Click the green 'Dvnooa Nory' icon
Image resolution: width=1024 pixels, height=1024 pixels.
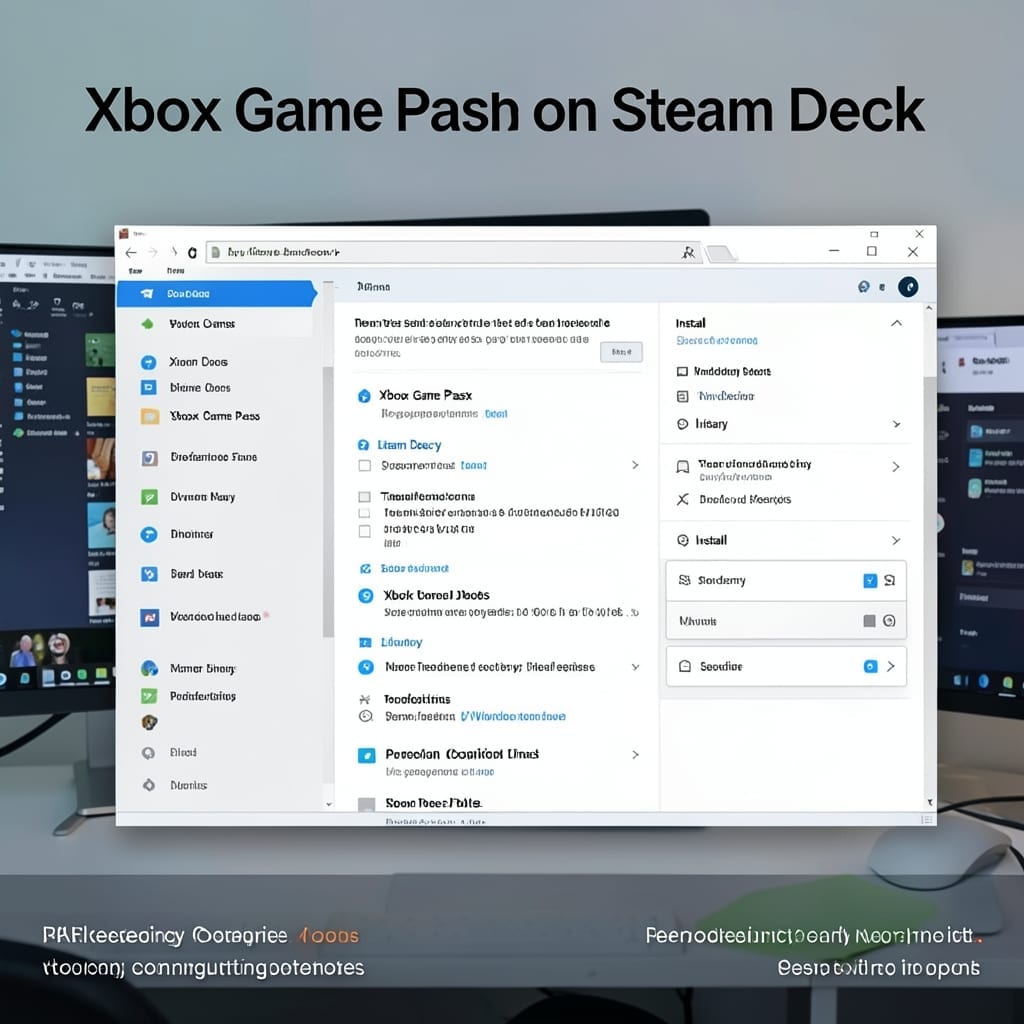pyautogui.click(x=149, y=498)
